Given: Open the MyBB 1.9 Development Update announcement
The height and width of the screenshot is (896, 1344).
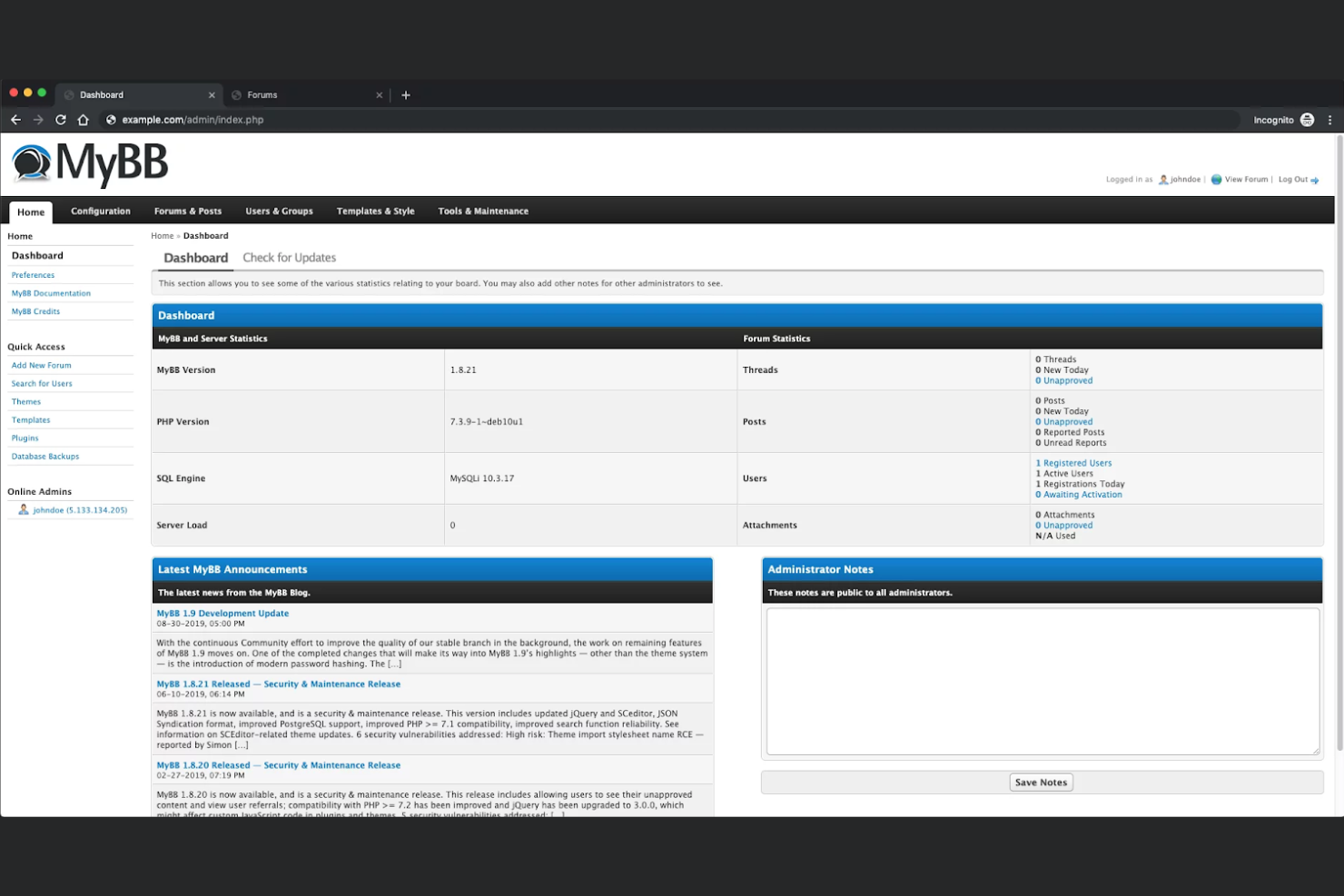Looking at the screenshot, I should coord(222,613).
